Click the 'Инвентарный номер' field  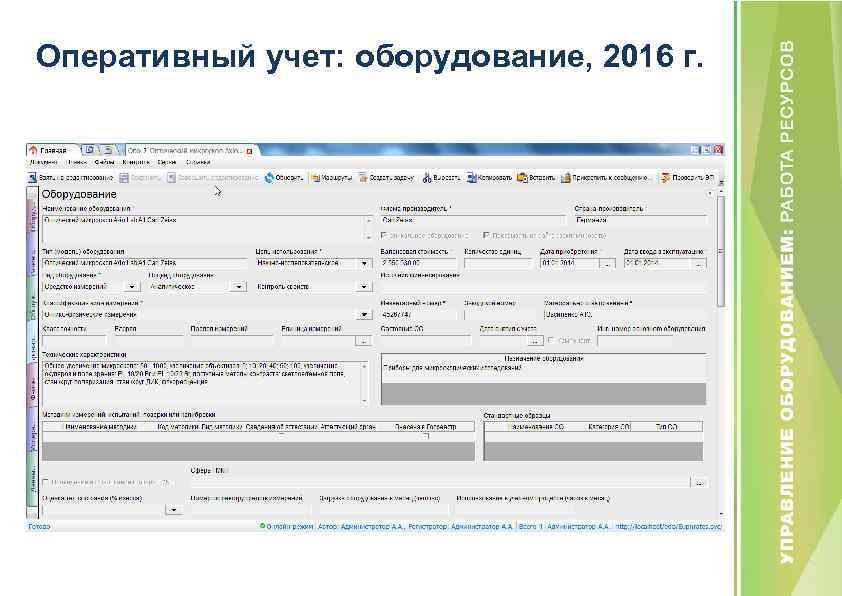pos(418,315)
